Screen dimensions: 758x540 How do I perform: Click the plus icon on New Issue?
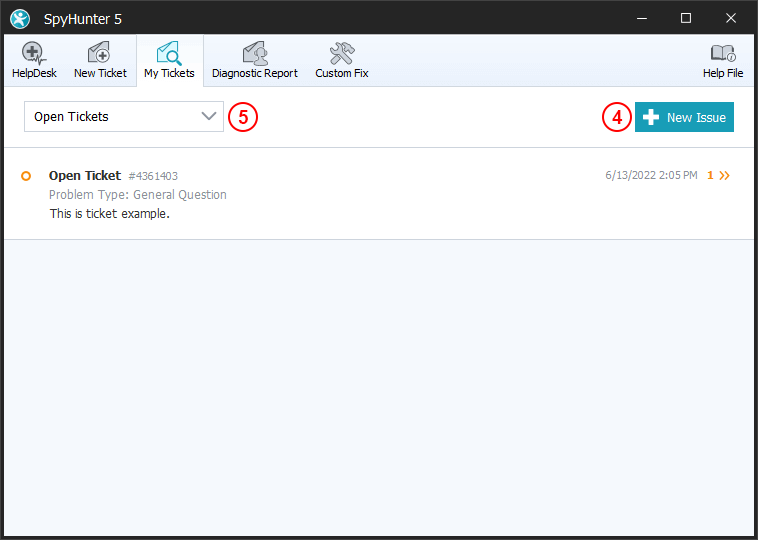point(651,117)
